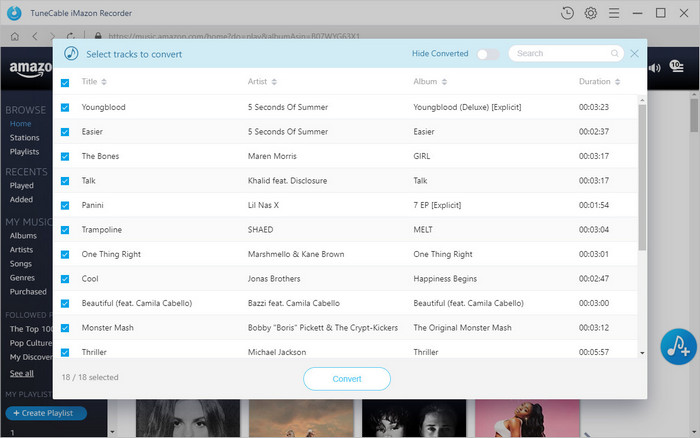Open Songs under My Music
700x438 pixels.
coord(21,264)
